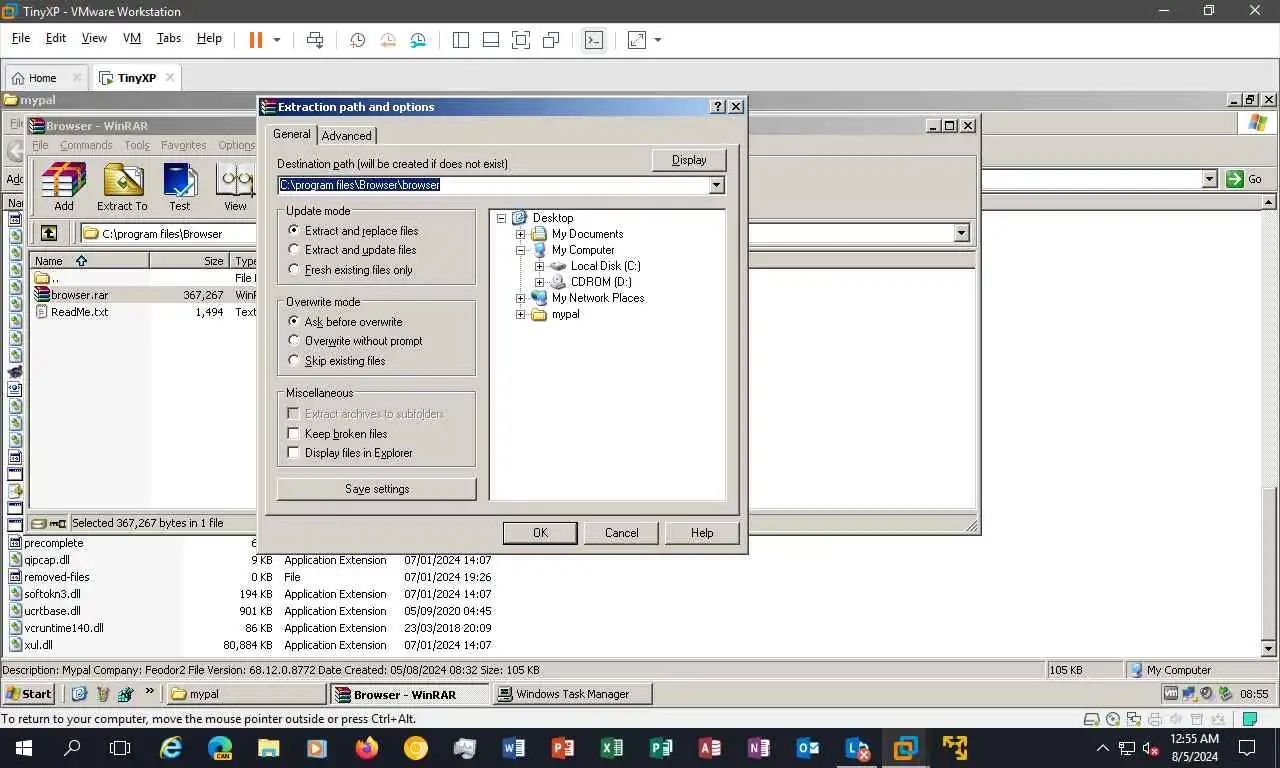The width and height of the screenshot is (1280, 768).
Task: Toggle the VMware library sidebar icon
Action: click(461, 40)
